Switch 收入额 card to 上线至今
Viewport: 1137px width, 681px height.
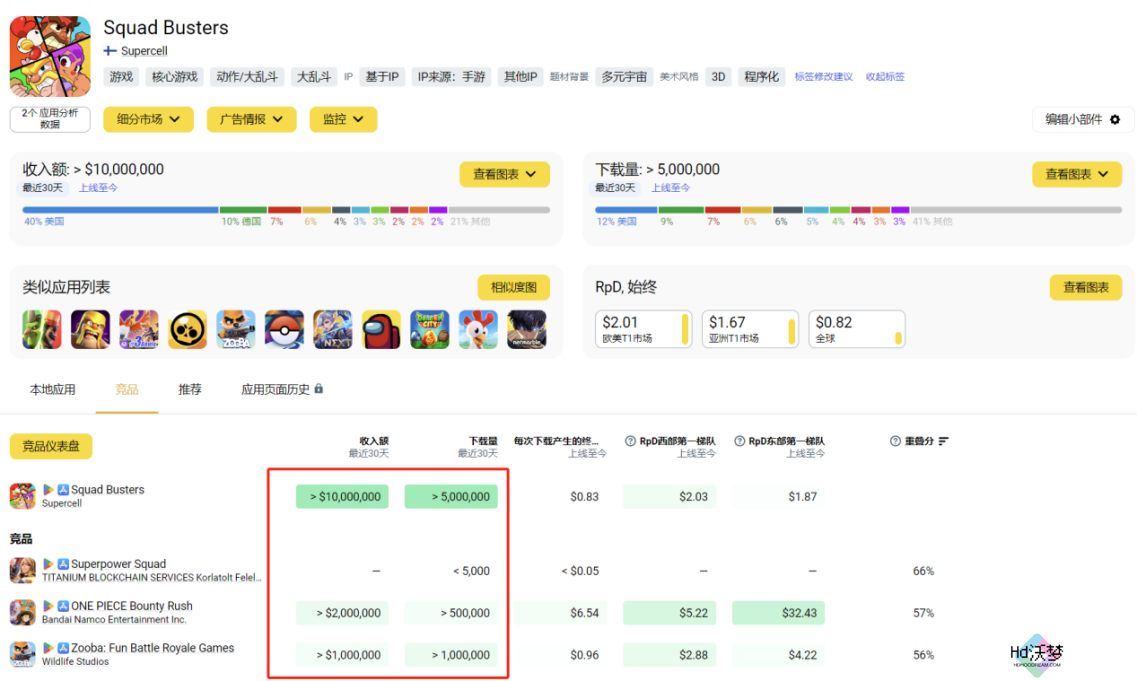tap(98, 188)
